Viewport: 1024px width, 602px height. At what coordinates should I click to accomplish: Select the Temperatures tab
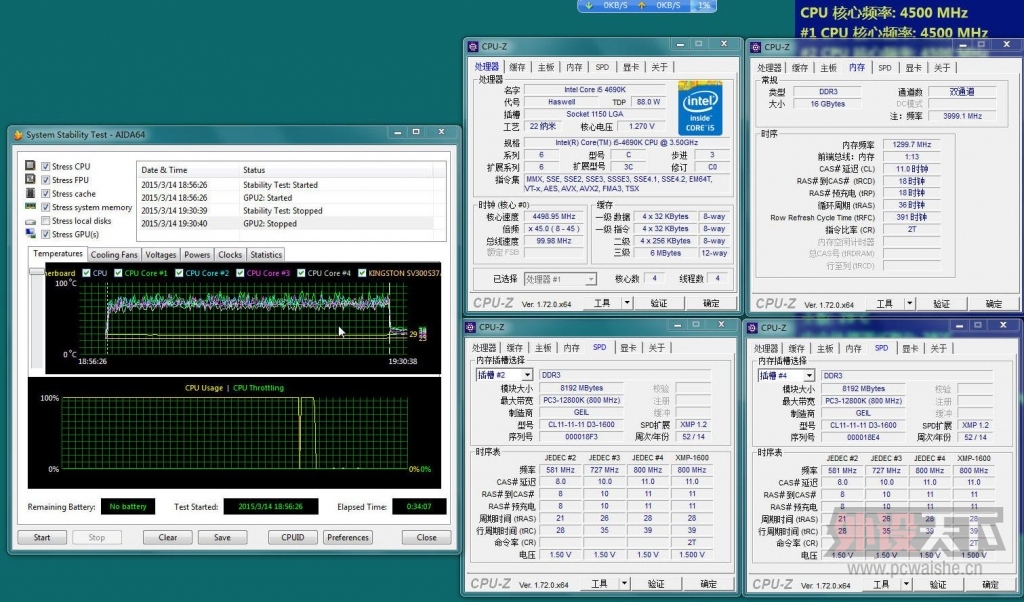57,253
